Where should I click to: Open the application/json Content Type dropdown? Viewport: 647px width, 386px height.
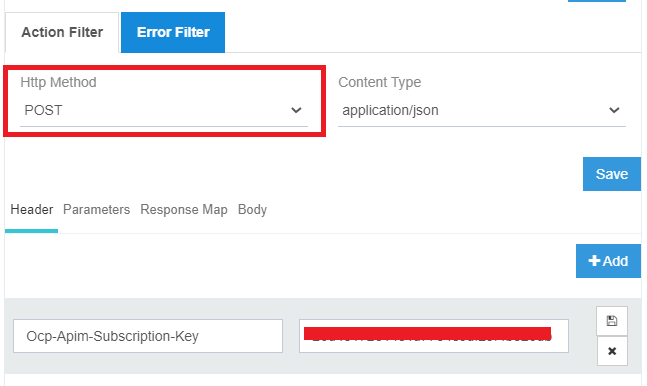482,111
